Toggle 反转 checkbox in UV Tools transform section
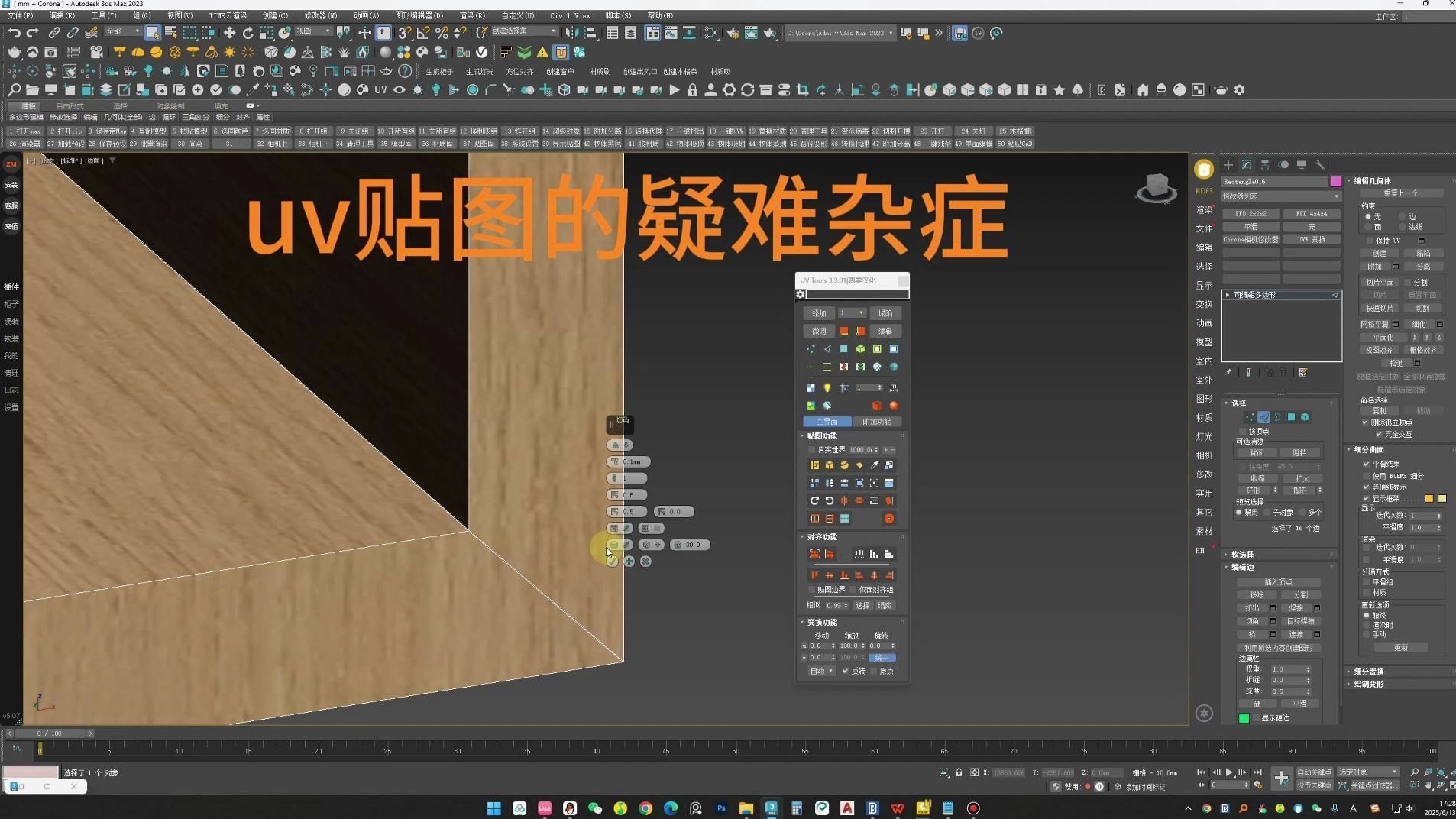Viewport: 1456px width, 819px height. (x=846, y=672)
